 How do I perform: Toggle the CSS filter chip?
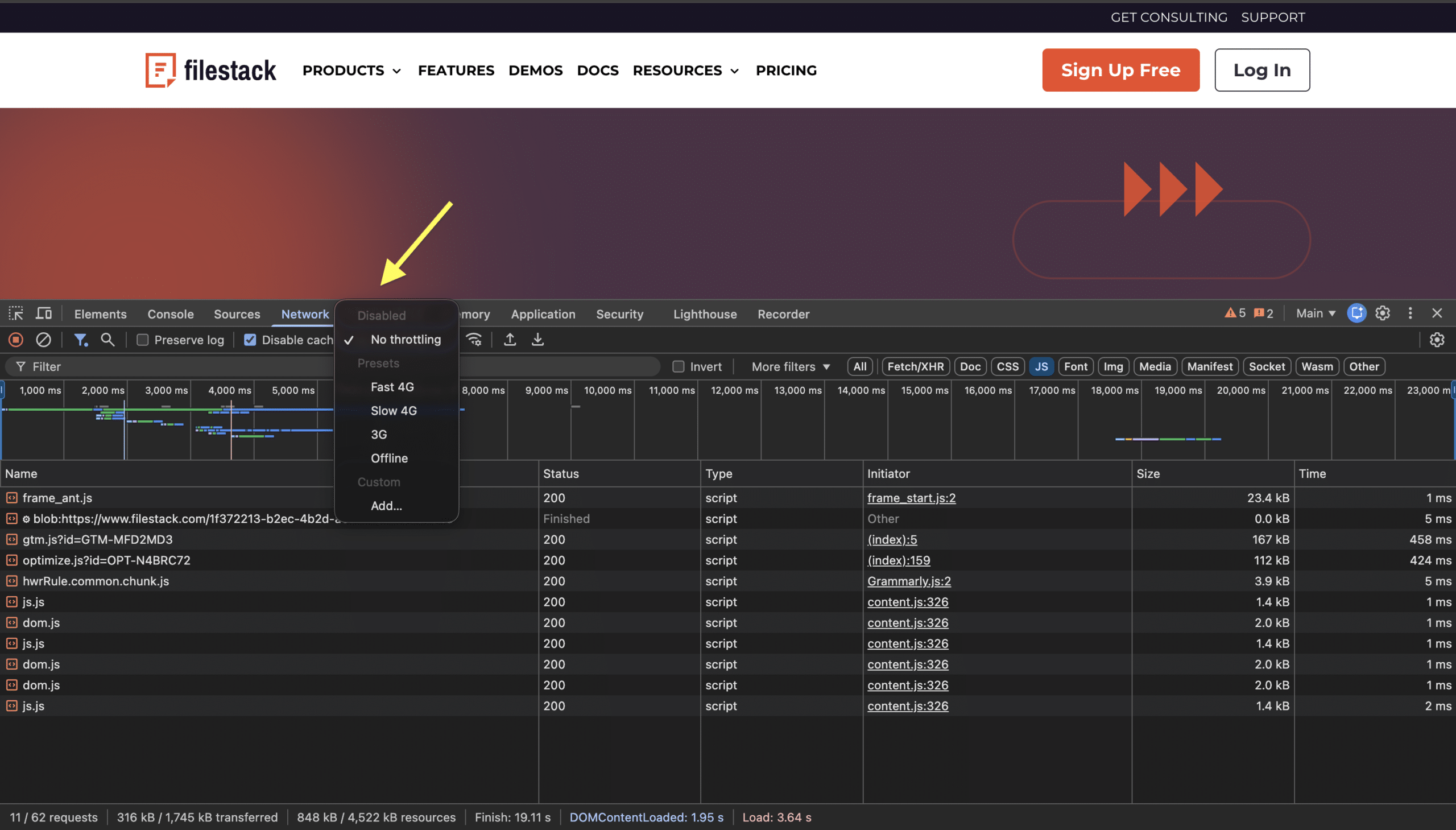point(1007,366)
